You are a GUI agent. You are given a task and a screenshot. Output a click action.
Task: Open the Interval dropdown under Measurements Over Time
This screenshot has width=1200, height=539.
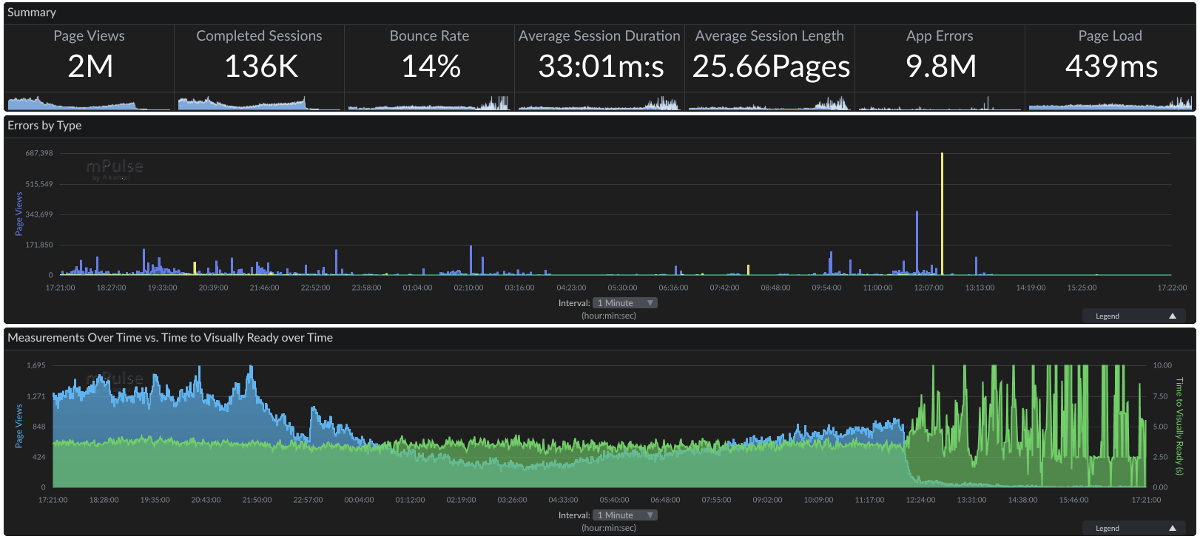[x=624, y=515]
